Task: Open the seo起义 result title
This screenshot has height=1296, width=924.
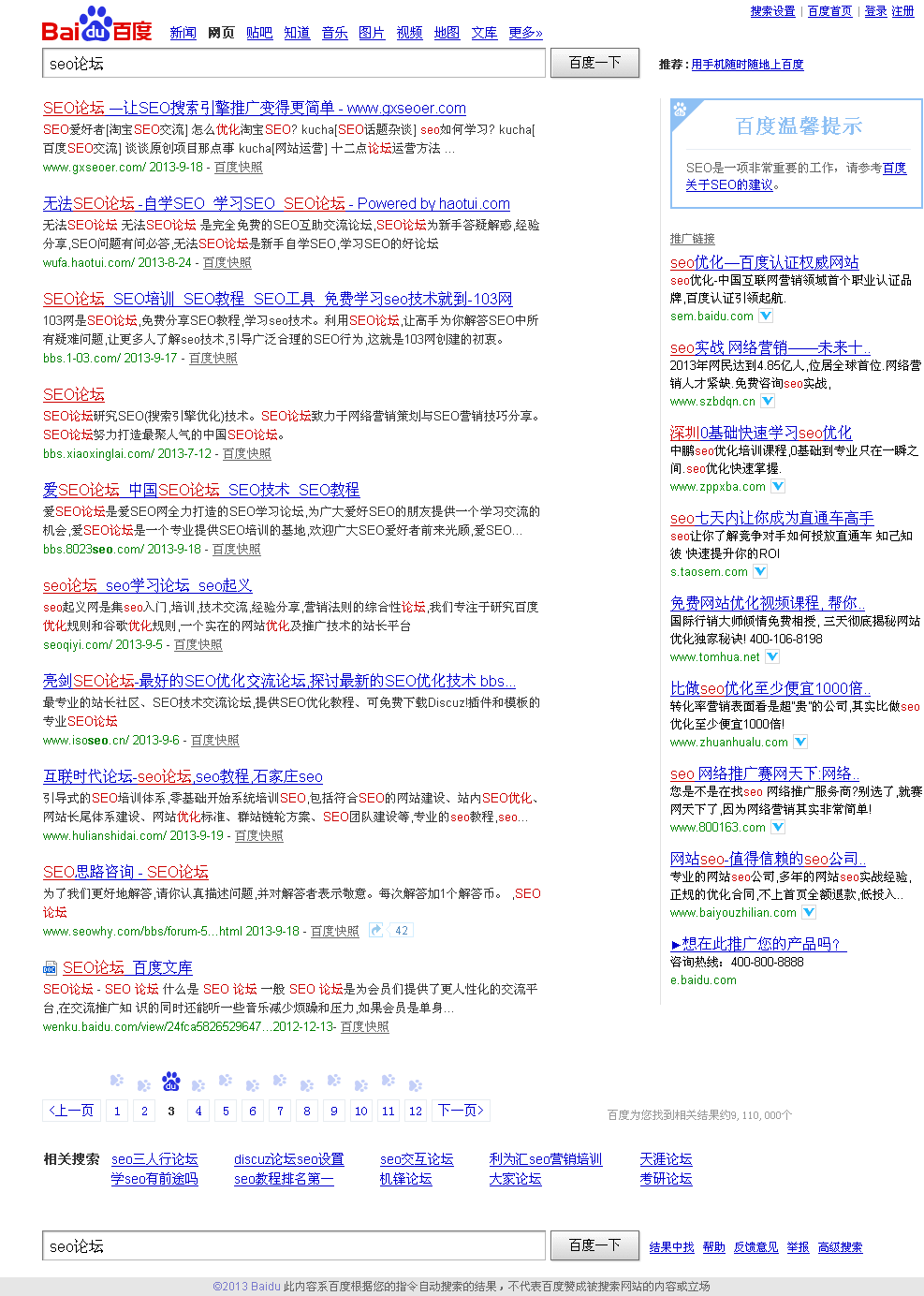Action: [148, 585]
